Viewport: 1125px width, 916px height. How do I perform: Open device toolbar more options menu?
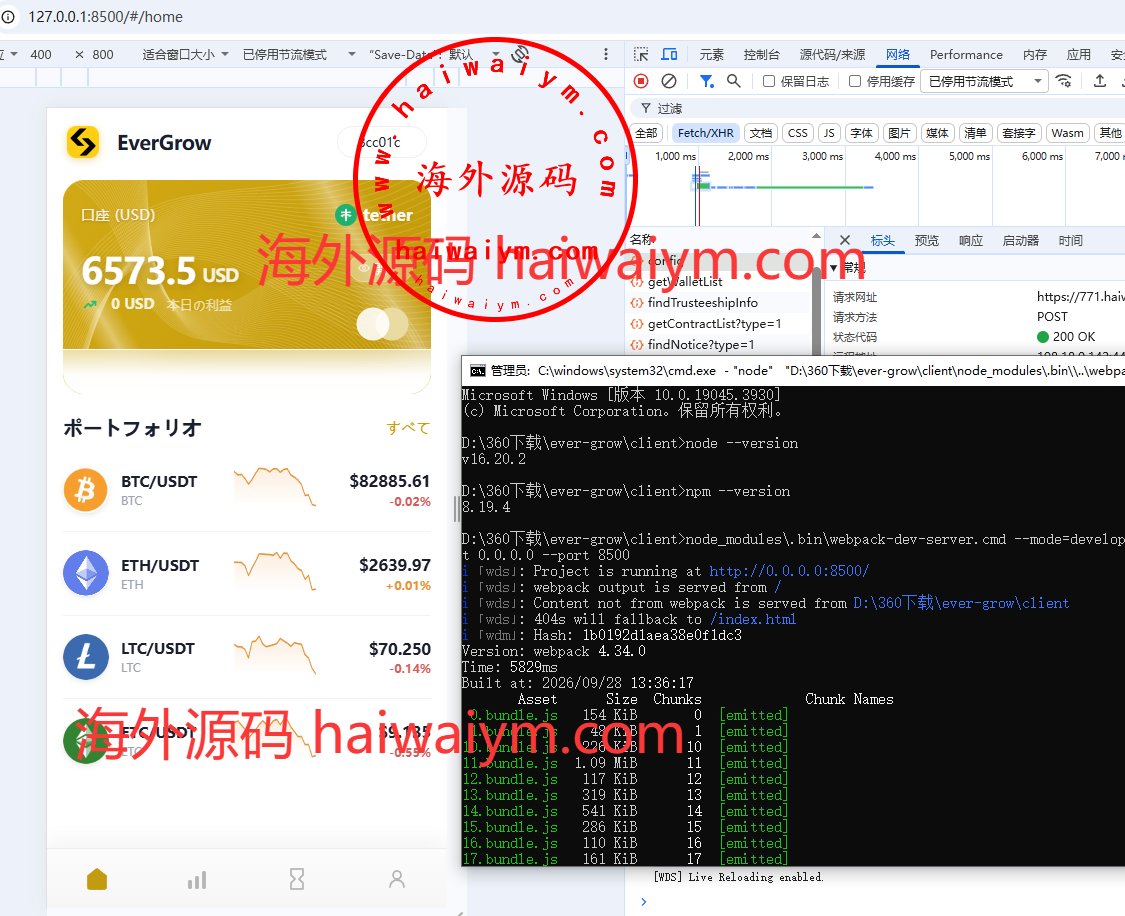tap(606, 55)
